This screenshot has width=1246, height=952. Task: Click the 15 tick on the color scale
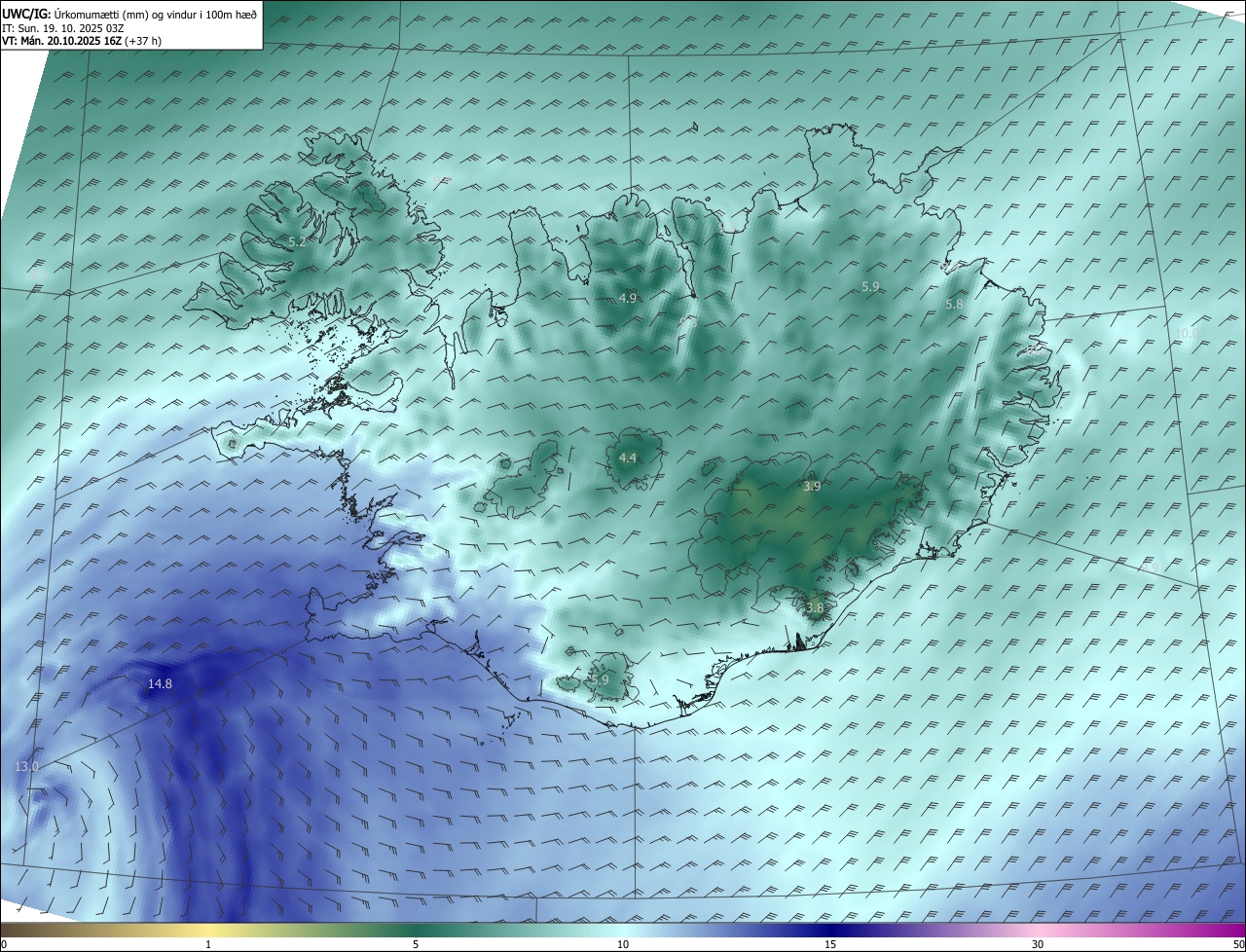(x=830, y=944)
